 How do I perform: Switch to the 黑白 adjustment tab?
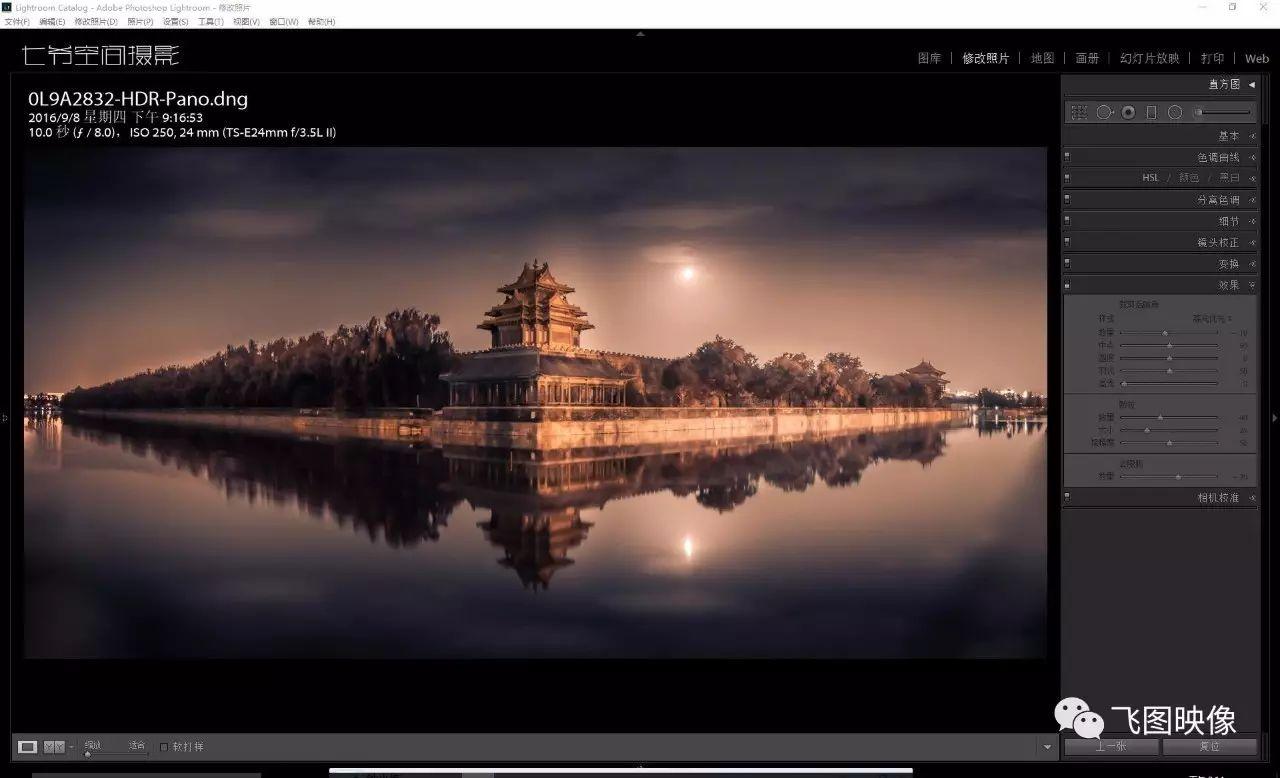click(1230, 177)
